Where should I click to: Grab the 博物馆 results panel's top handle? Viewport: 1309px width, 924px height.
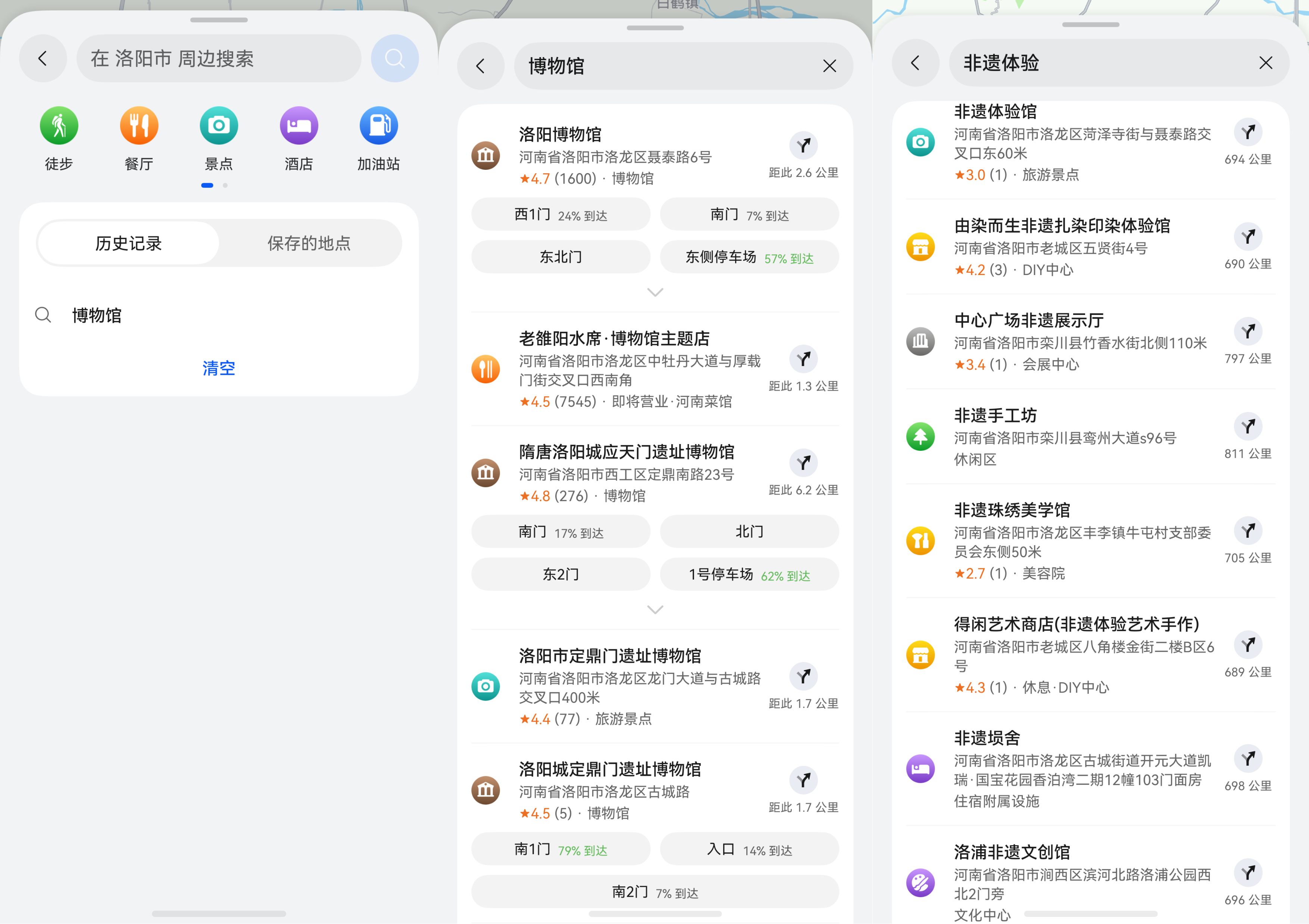point(655,27)
